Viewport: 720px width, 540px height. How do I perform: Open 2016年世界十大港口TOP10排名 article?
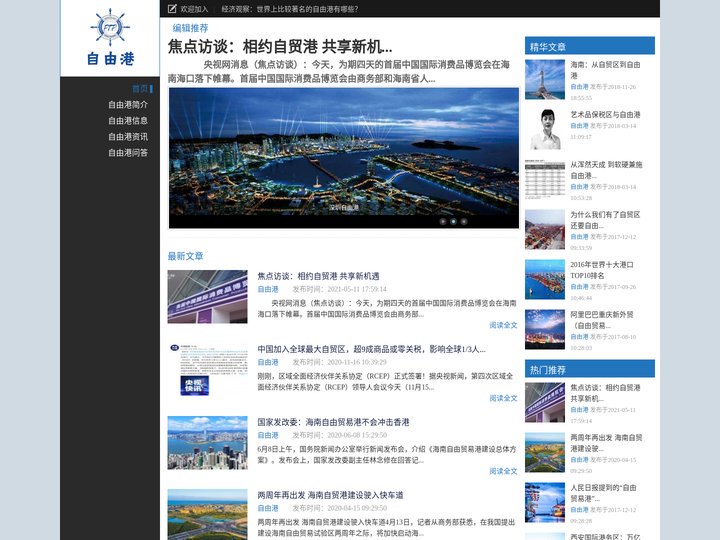(x=602, y=270)
